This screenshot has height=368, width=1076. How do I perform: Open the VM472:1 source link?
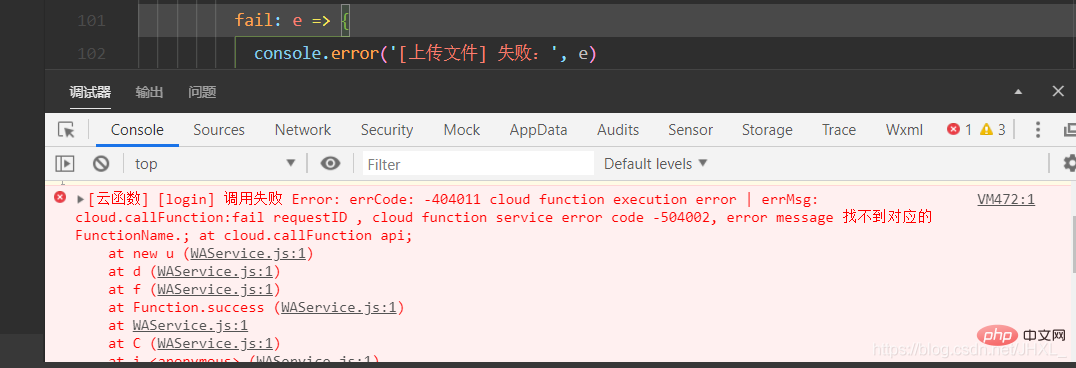pyautogui.click(x=1005, y=200)
